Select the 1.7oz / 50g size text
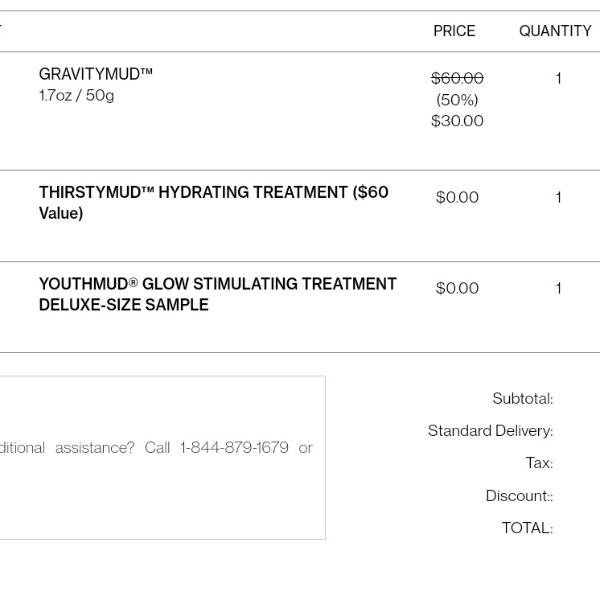This screenshot has height=600, width=600. click(77, 95)
